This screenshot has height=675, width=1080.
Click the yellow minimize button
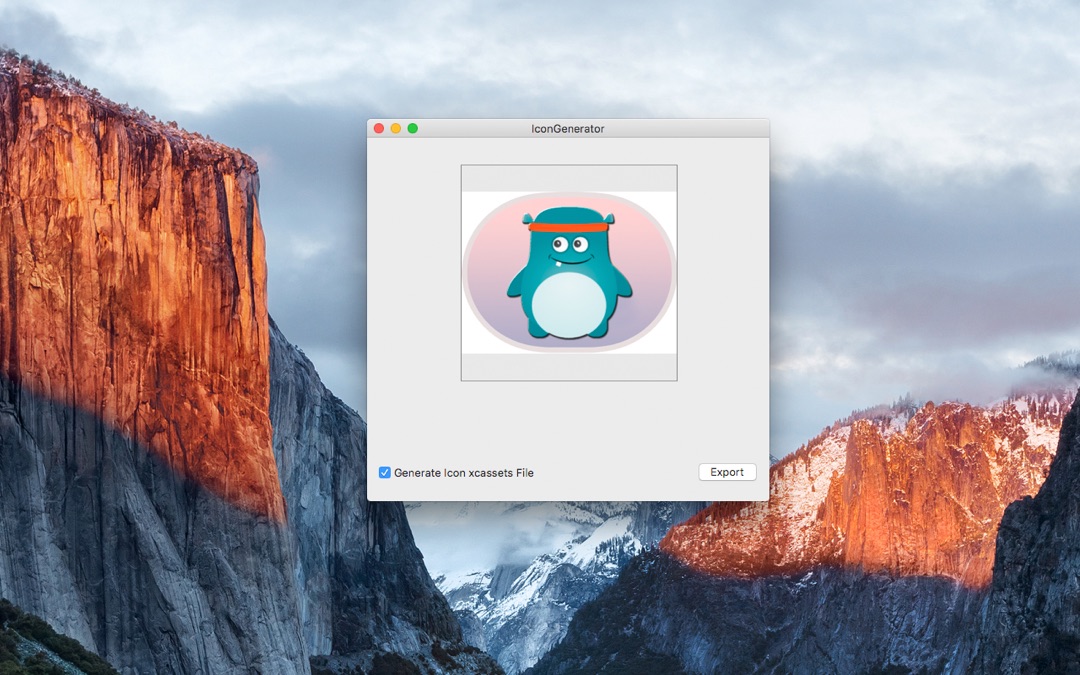pyautogui.click(x=394, y=128)
